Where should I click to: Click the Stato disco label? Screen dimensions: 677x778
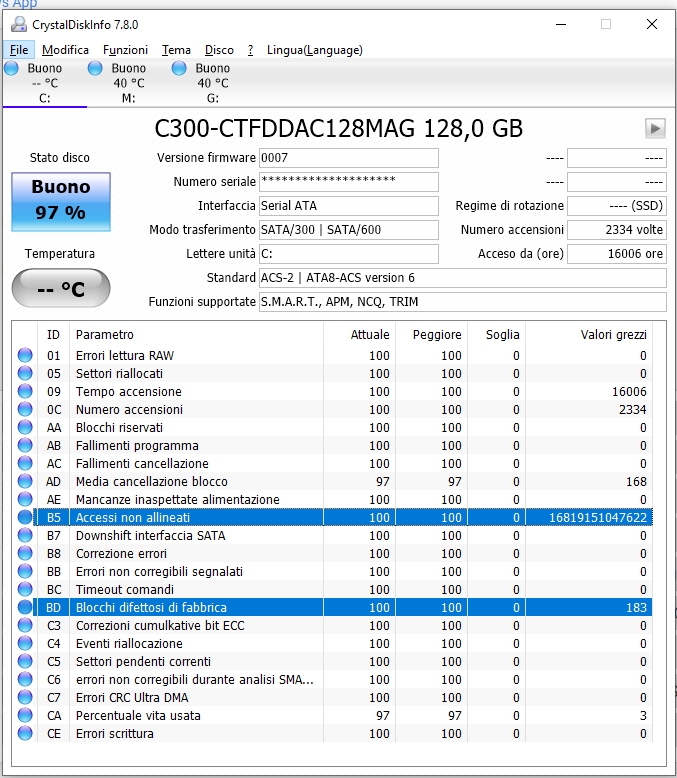[60, 158]
